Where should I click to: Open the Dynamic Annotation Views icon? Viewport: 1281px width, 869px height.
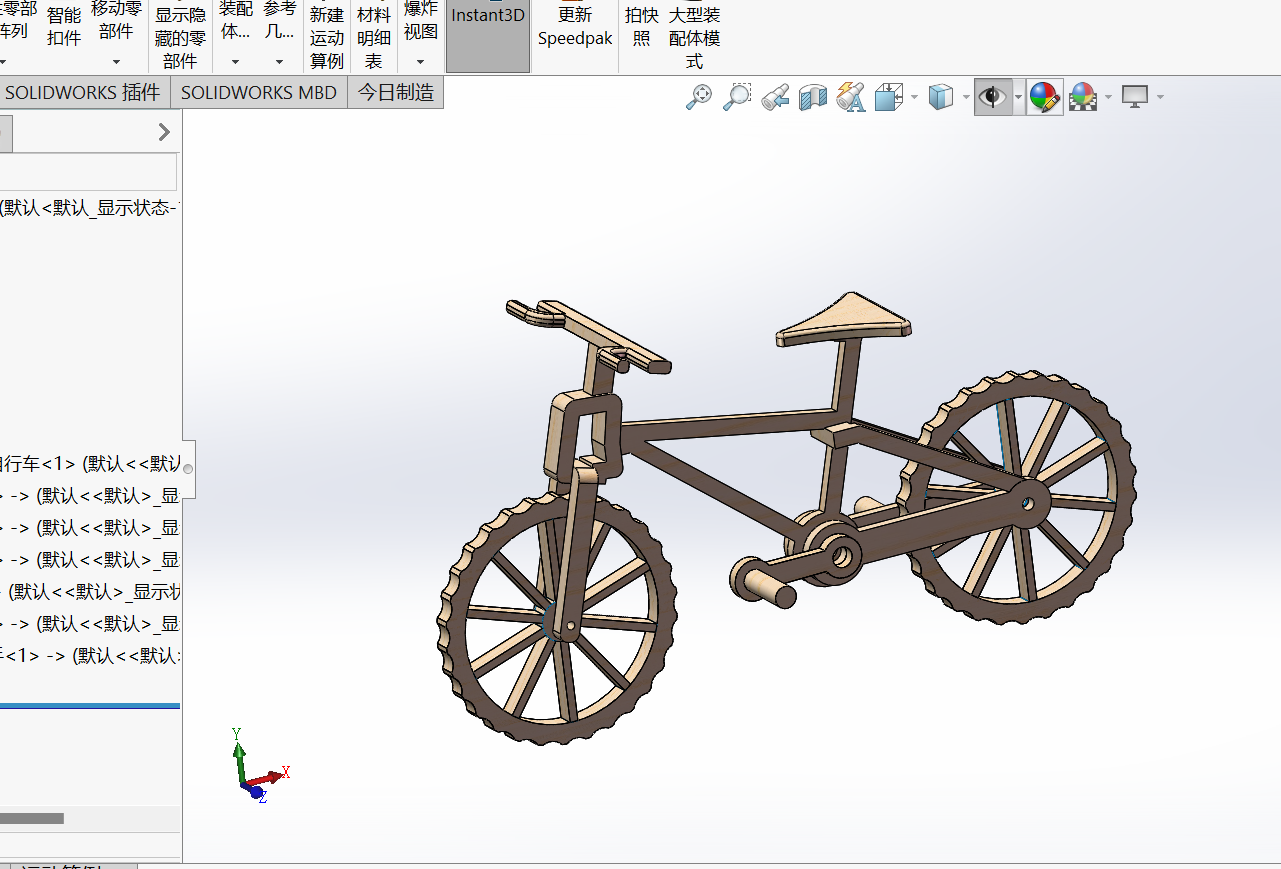pyautogui.click(x=851, y=97)
